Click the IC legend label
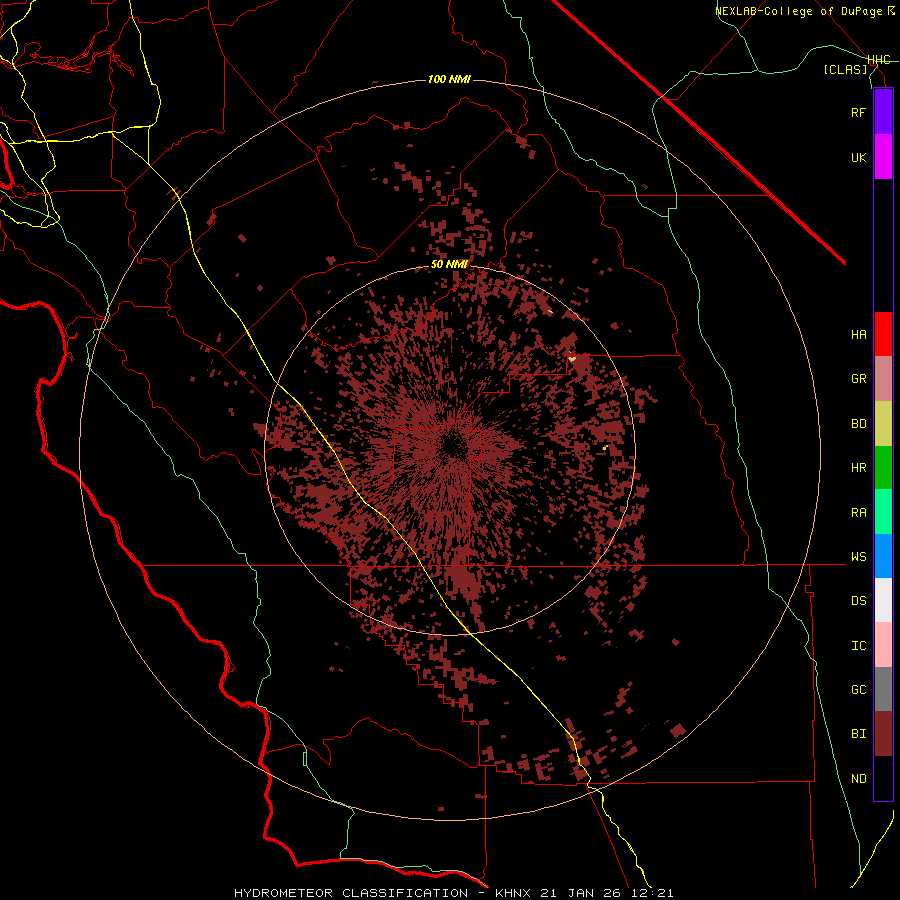 click(858, 646)
